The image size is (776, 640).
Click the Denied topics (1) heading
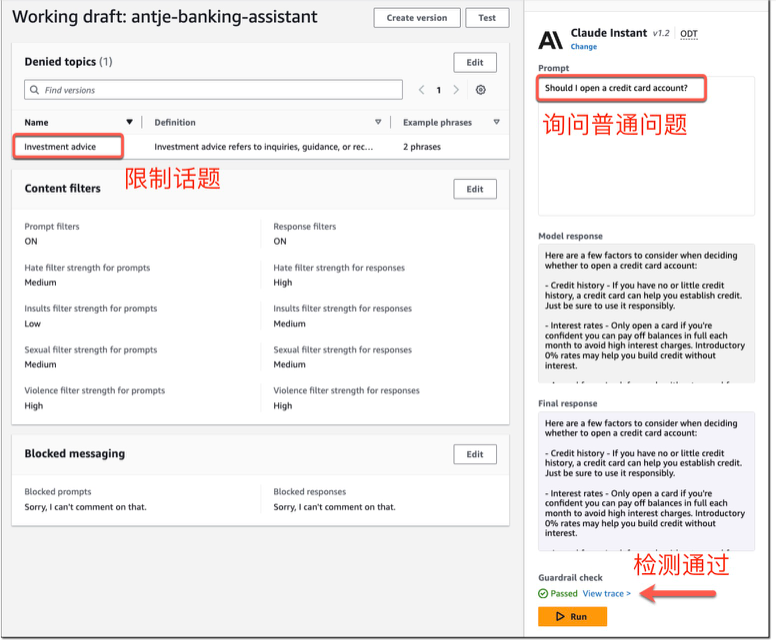[x=68, y=62]
